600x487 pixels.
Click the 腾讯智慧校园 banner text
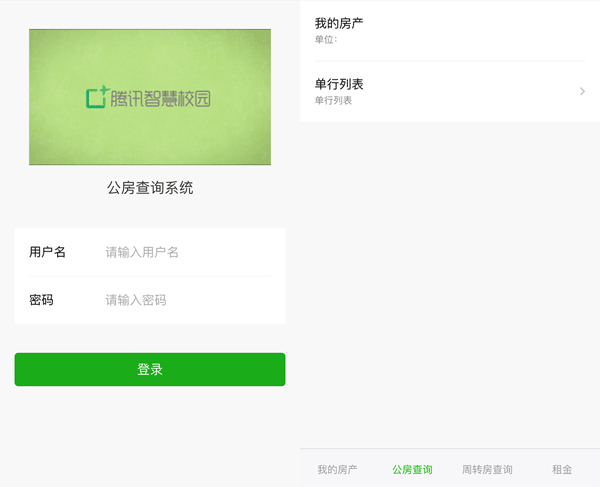[x=160, y=97]
